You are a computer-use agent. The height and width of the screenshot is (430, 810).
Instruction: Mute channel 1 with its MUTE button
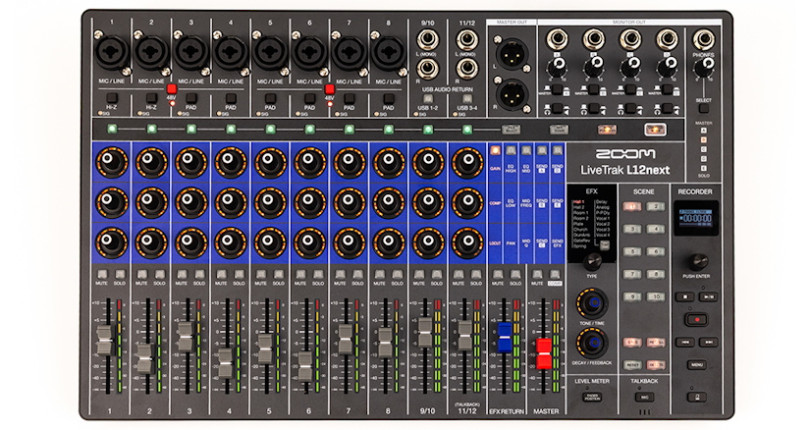coord(102,275)
